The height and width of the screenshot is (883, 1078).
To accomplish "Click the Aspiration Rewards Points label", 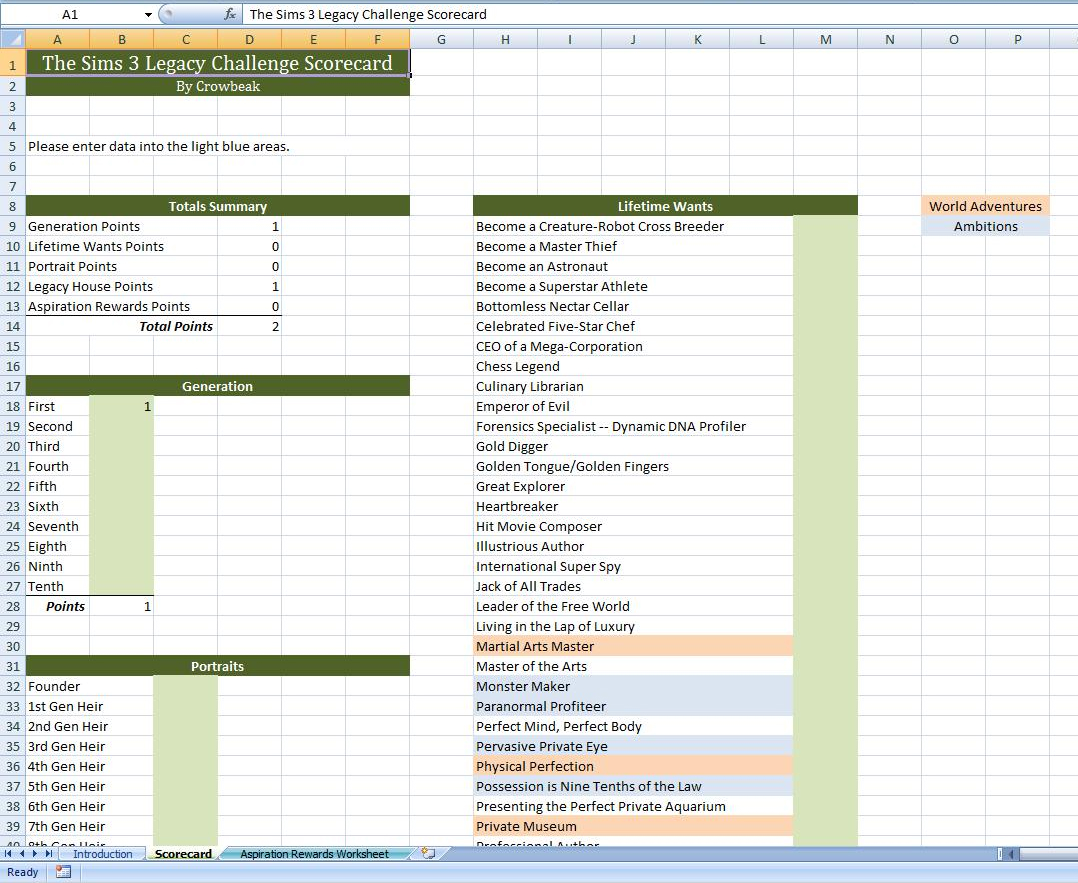I will (x=109, y=306).
